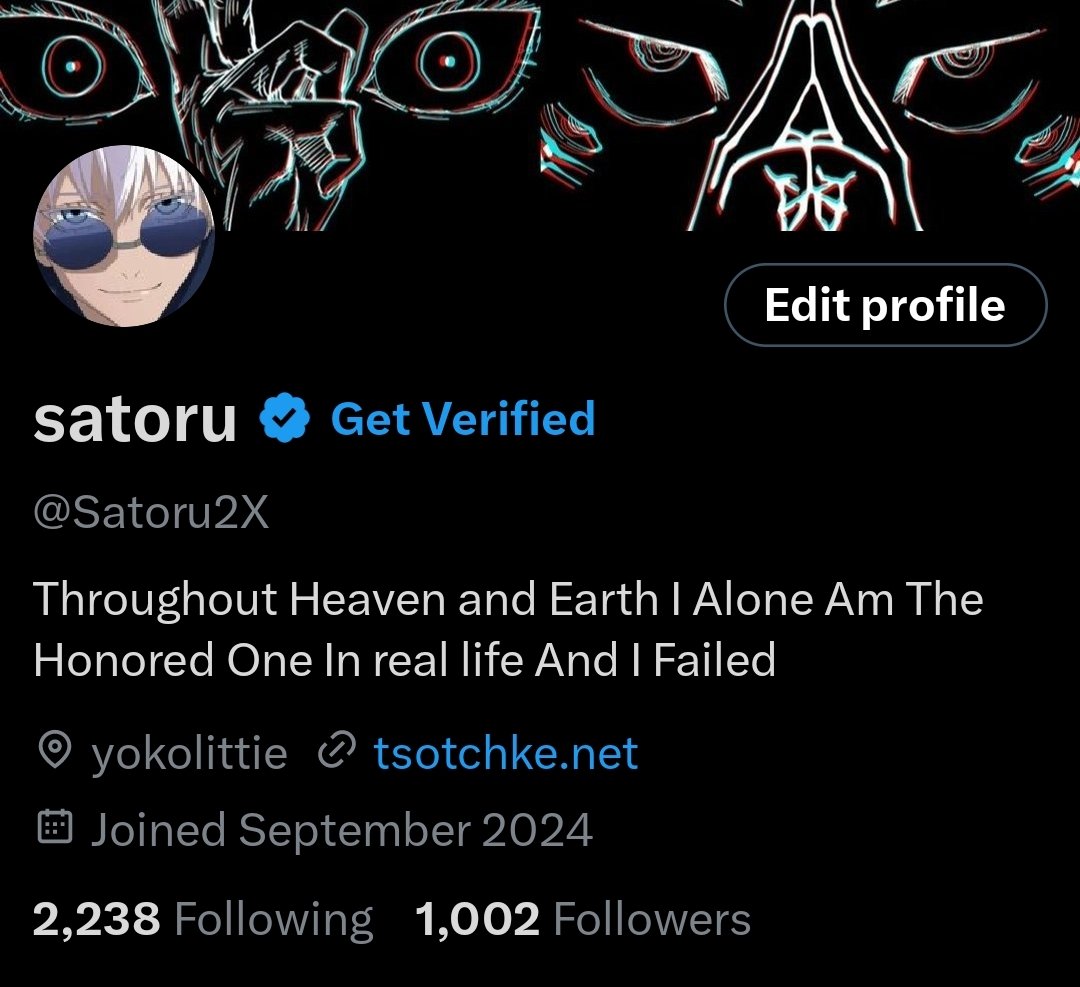The width and height of the screenshot is (1080, 987).
Task: Open the satoru profile avatar picture
Action: click(124, 236)
